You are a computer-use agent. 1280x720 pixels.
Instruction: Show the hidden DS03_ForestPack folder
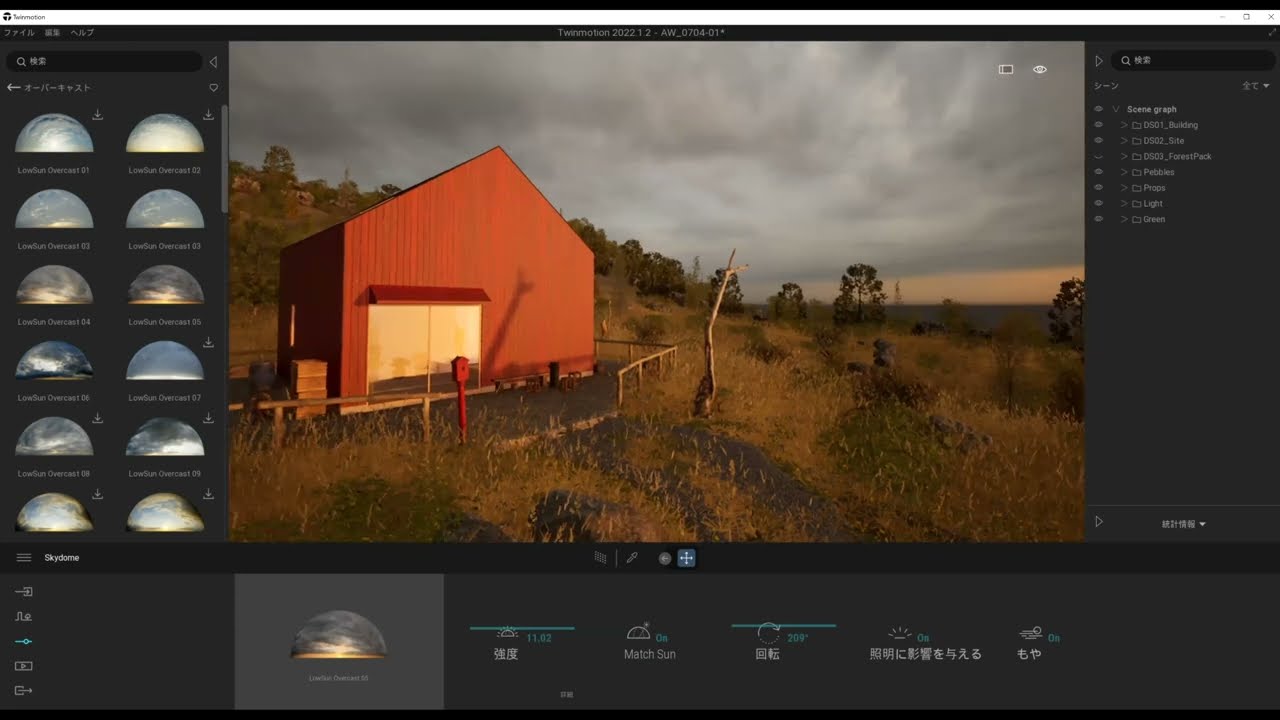coord(1098,157)
